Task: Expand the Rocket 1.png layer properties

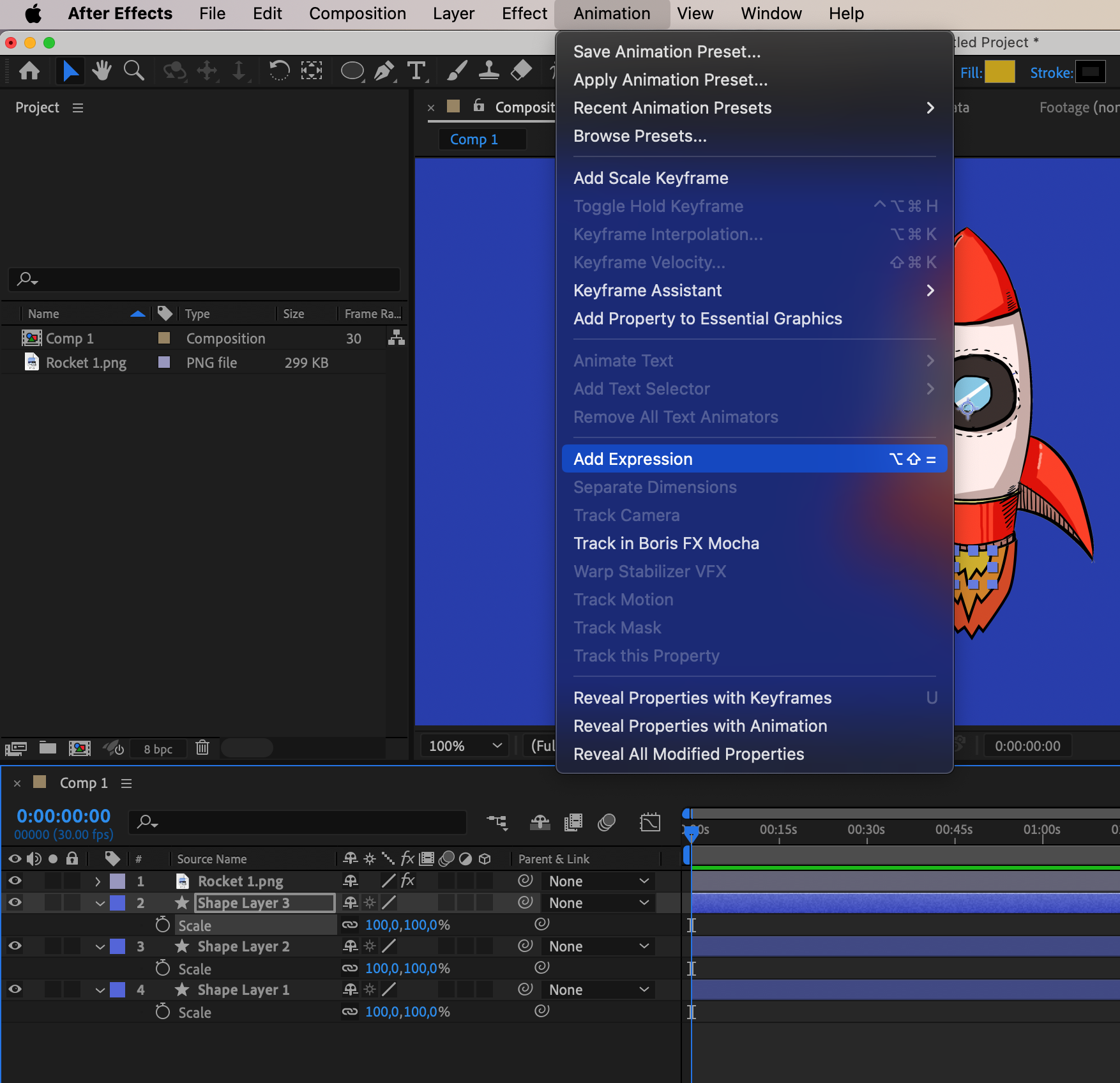Action: click(98, 881)
